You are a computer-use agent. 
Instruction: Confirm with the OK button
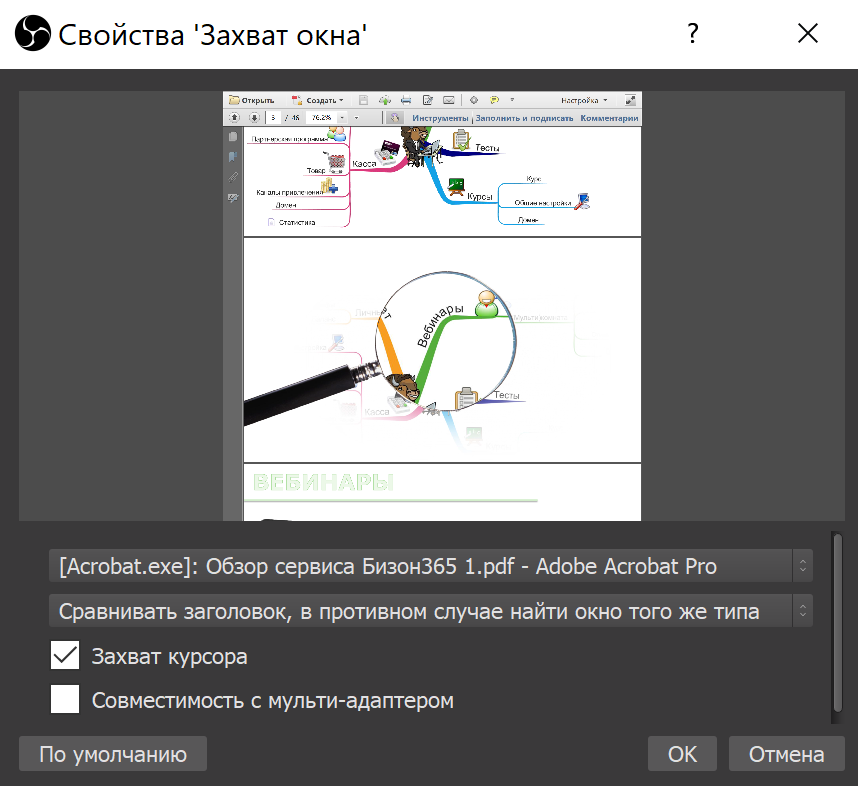pos(682,754)
